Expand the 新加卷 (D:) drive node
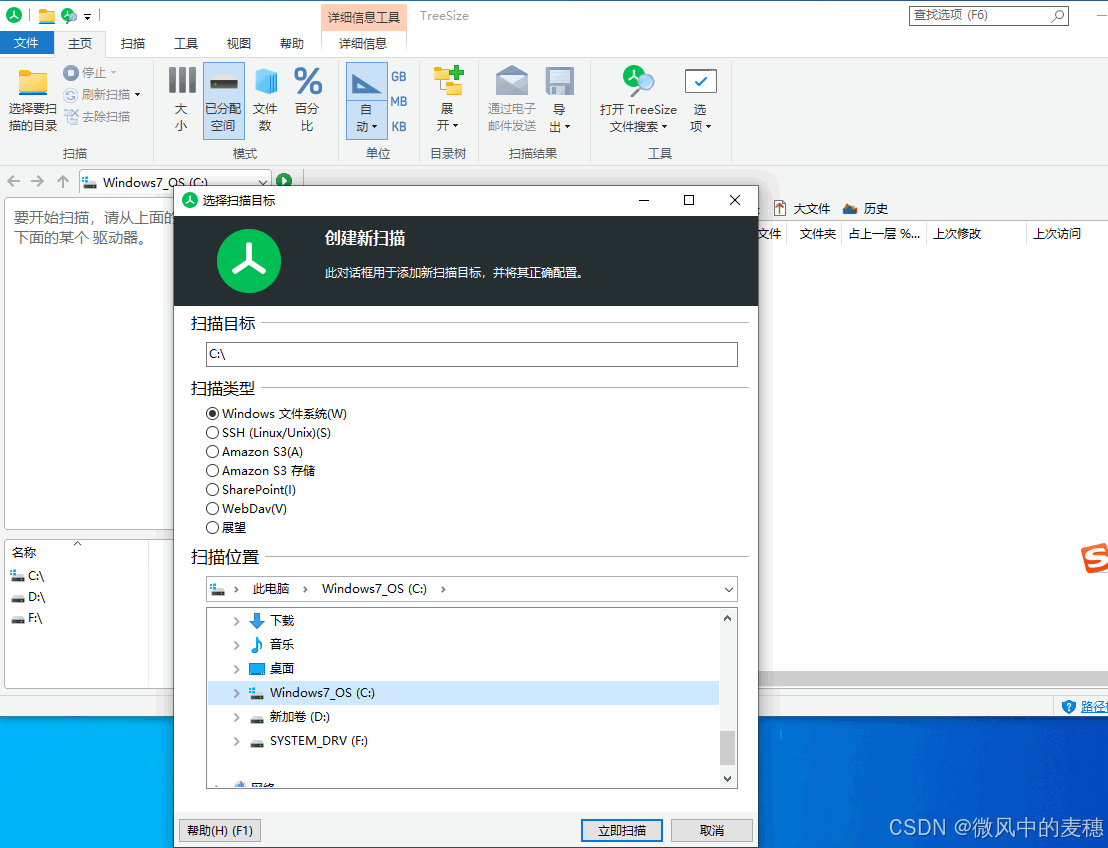 pyautogui.click(x=237, y=717)
